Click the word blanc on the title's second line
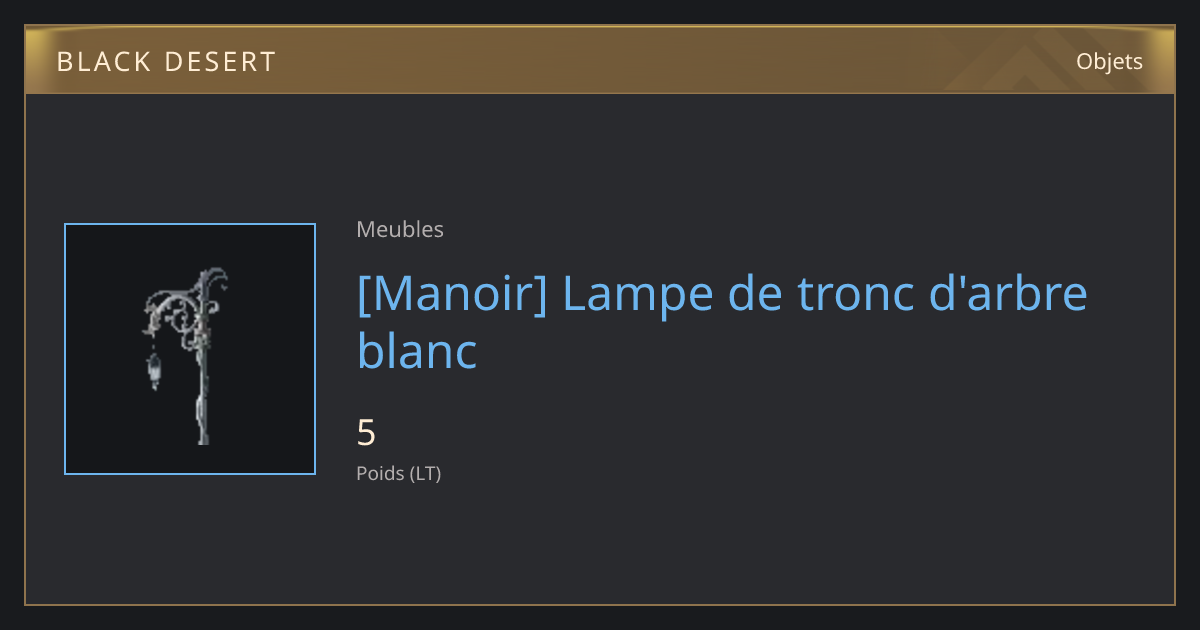 coord(417,351)
